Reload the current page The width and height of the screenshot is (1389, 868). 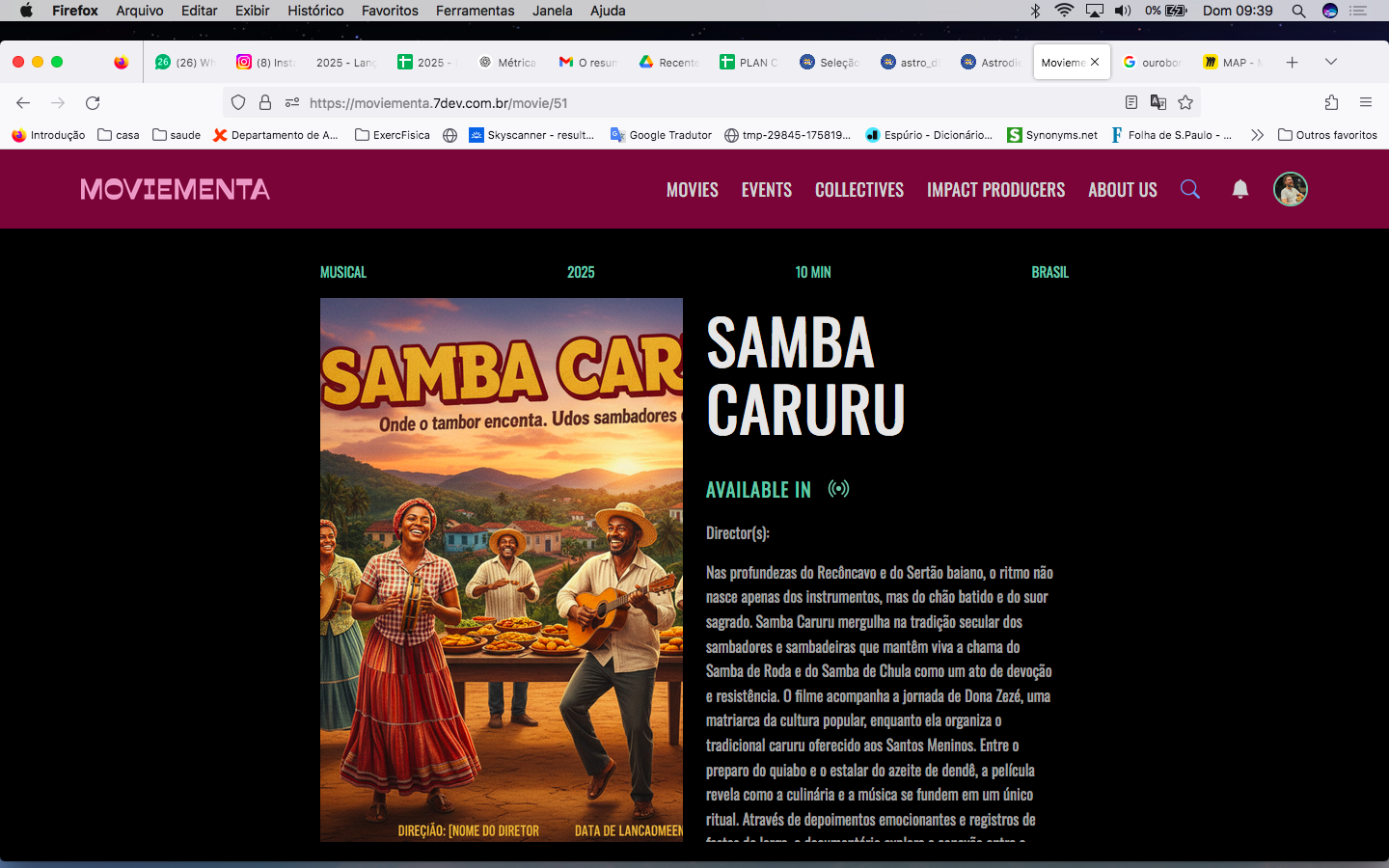tap(93, 102)
